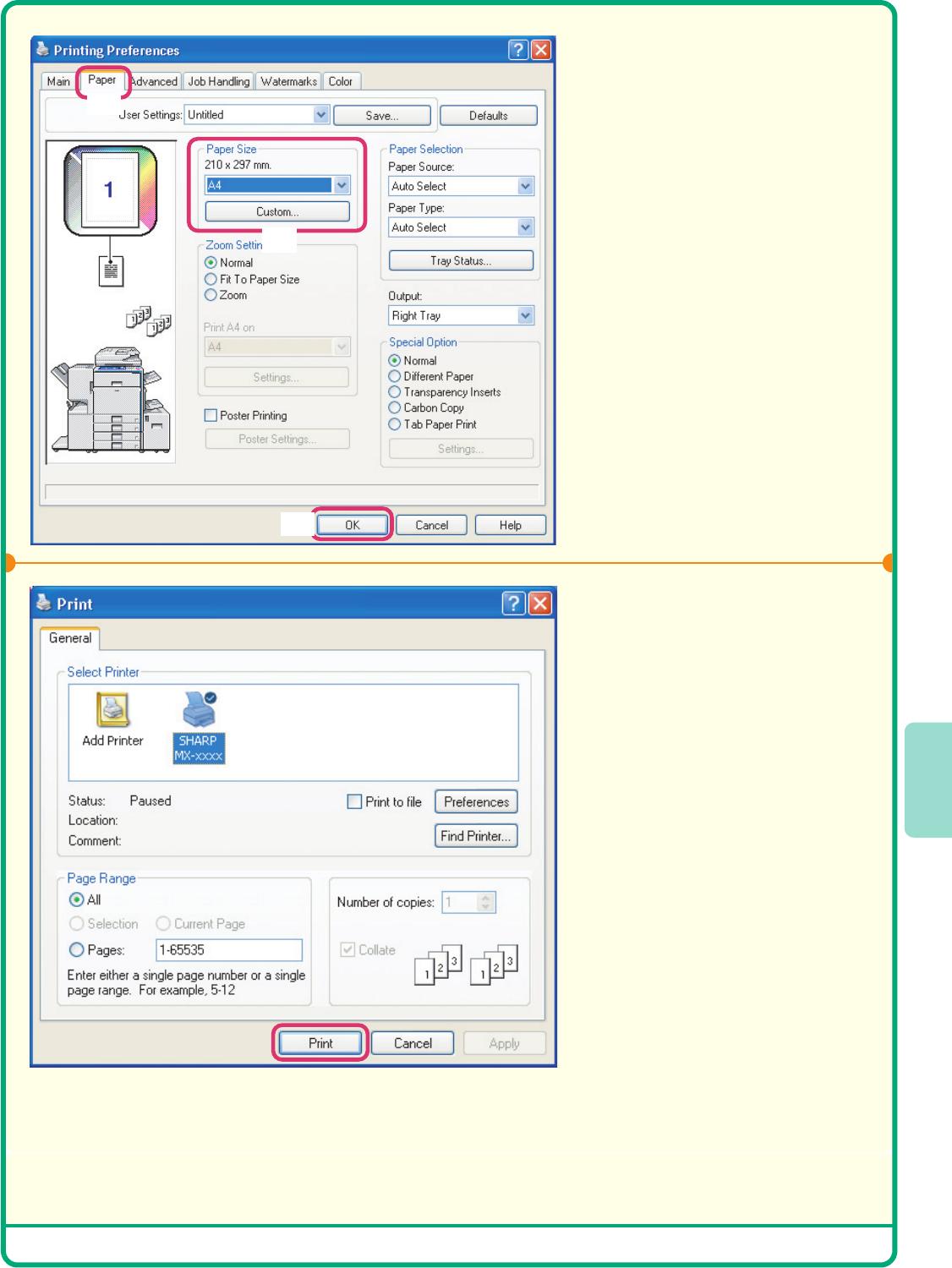
Task: Open the Output Right Tray dropdown
Action: point(526,315)
